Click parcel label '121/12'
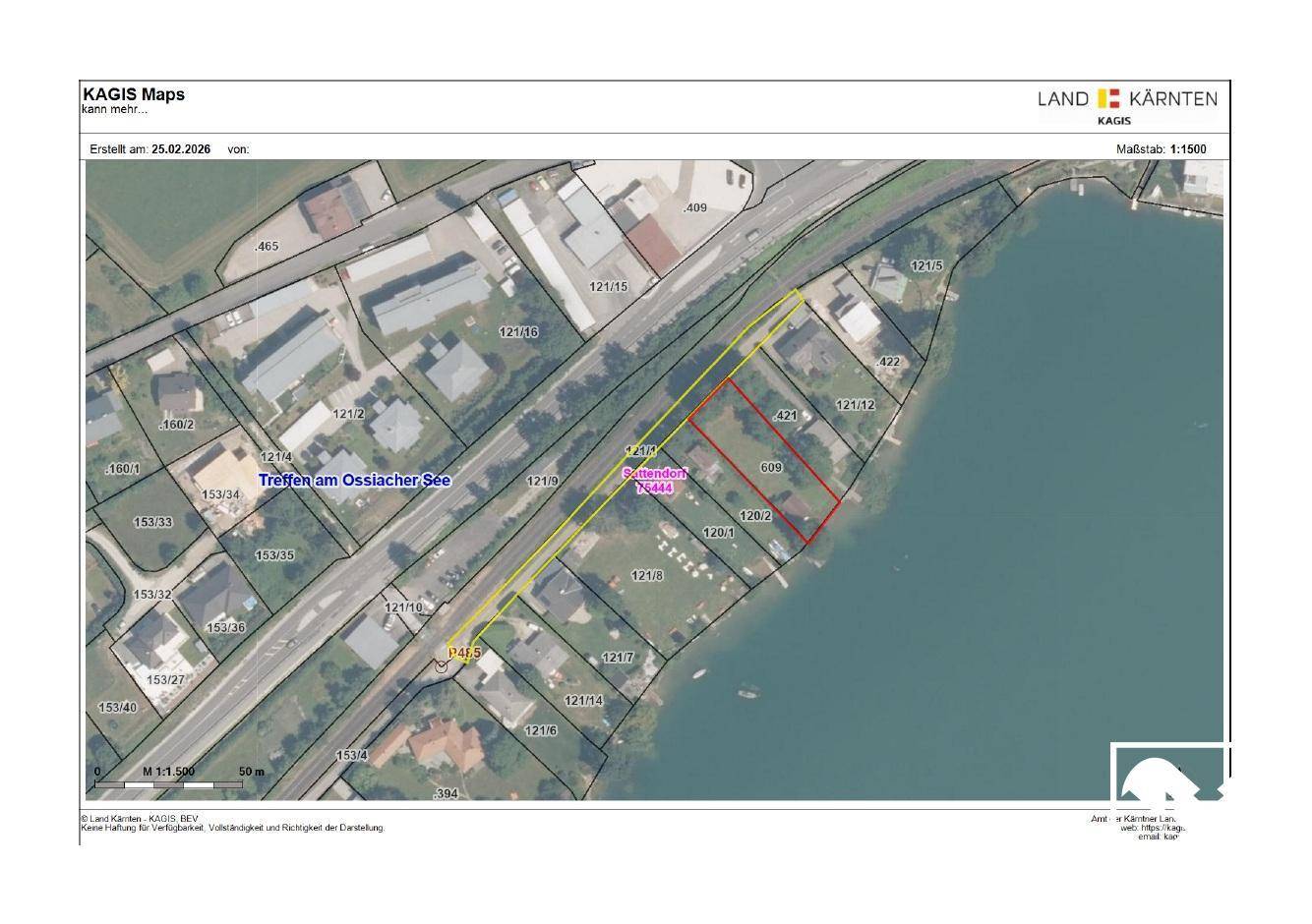 point(855,404)
